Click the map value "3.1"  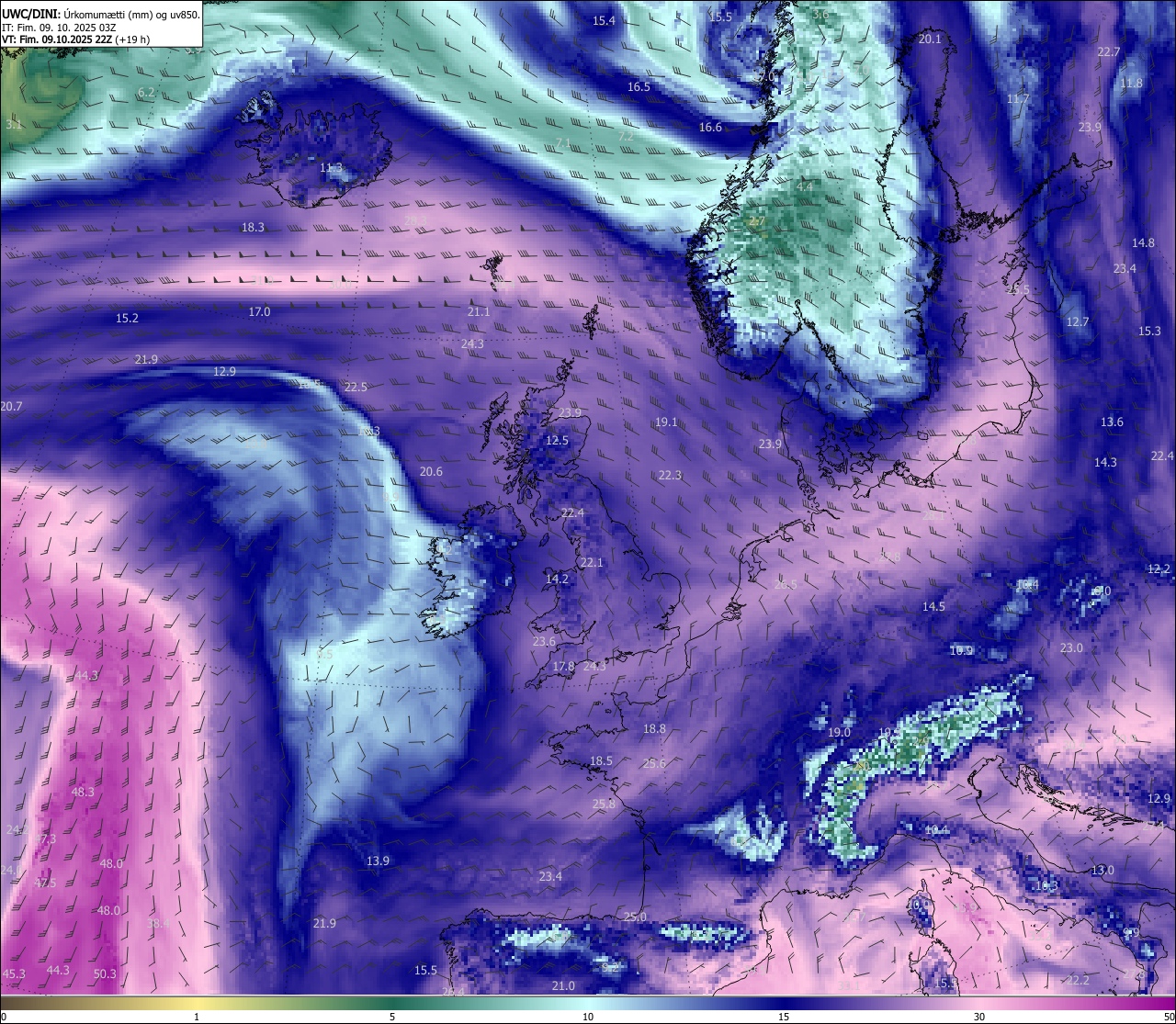[x=14, y=123]
